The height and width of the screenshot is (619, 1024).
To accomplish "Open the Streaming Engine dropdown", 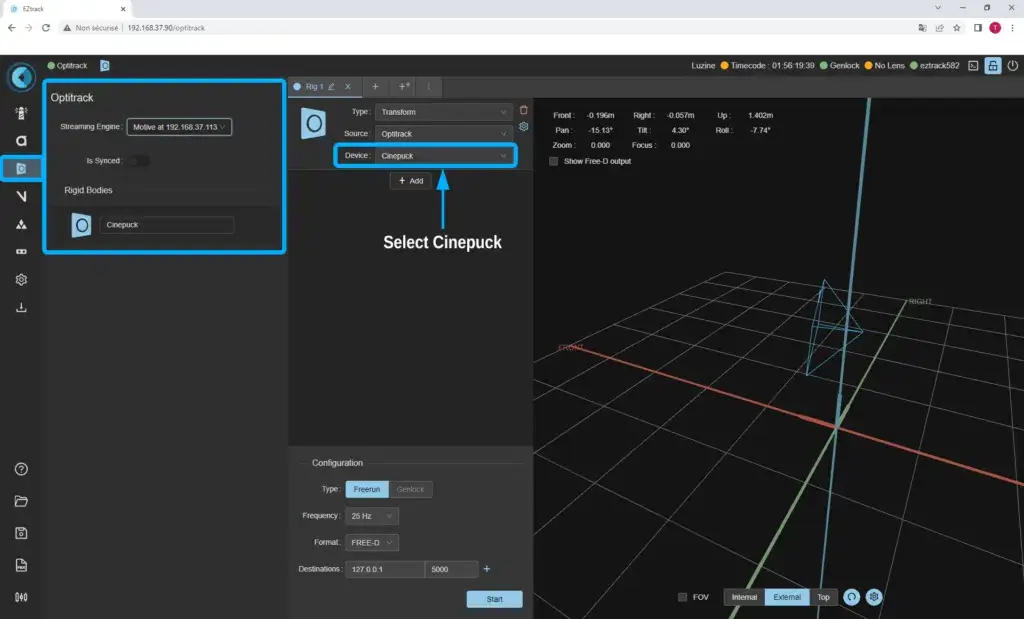I will click(x=180, y=127).
